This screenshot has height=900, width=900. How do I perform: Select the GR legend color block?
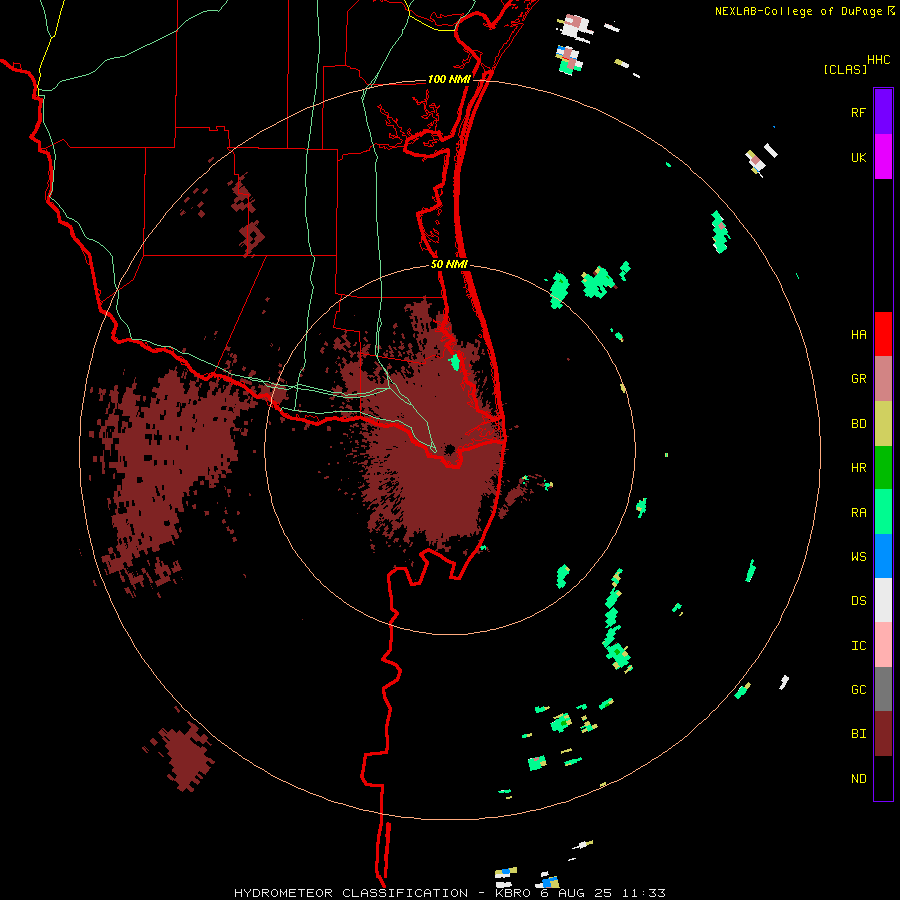click(883, 379)
